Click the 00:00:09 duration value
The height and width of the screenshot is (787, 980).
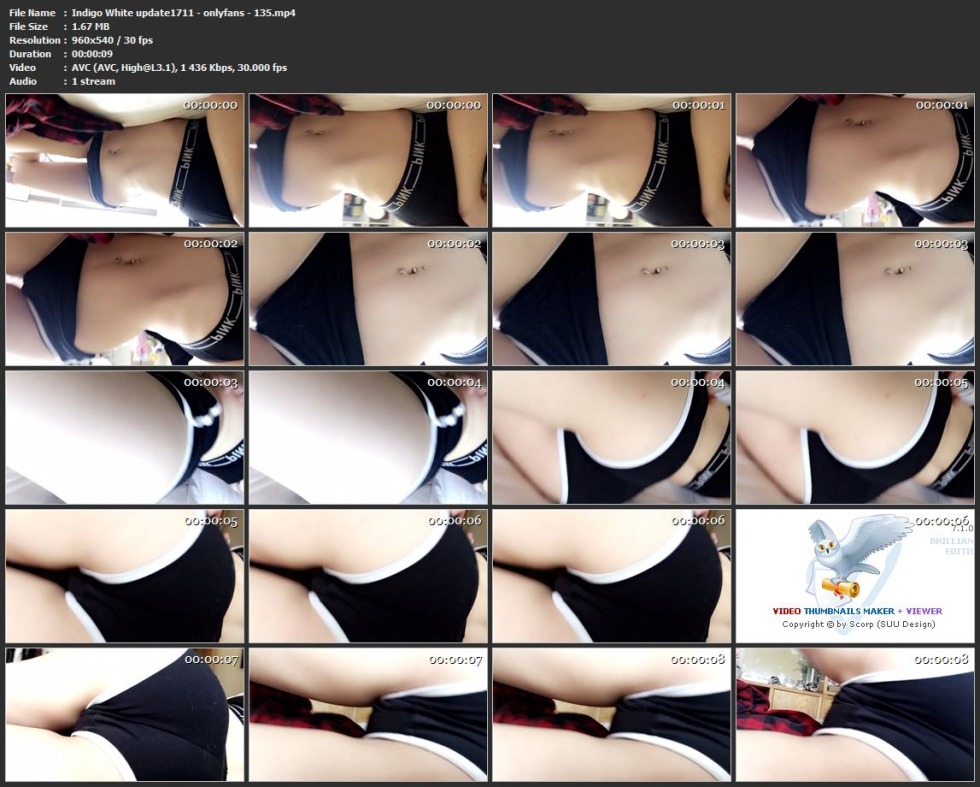[x=97, y=54]
